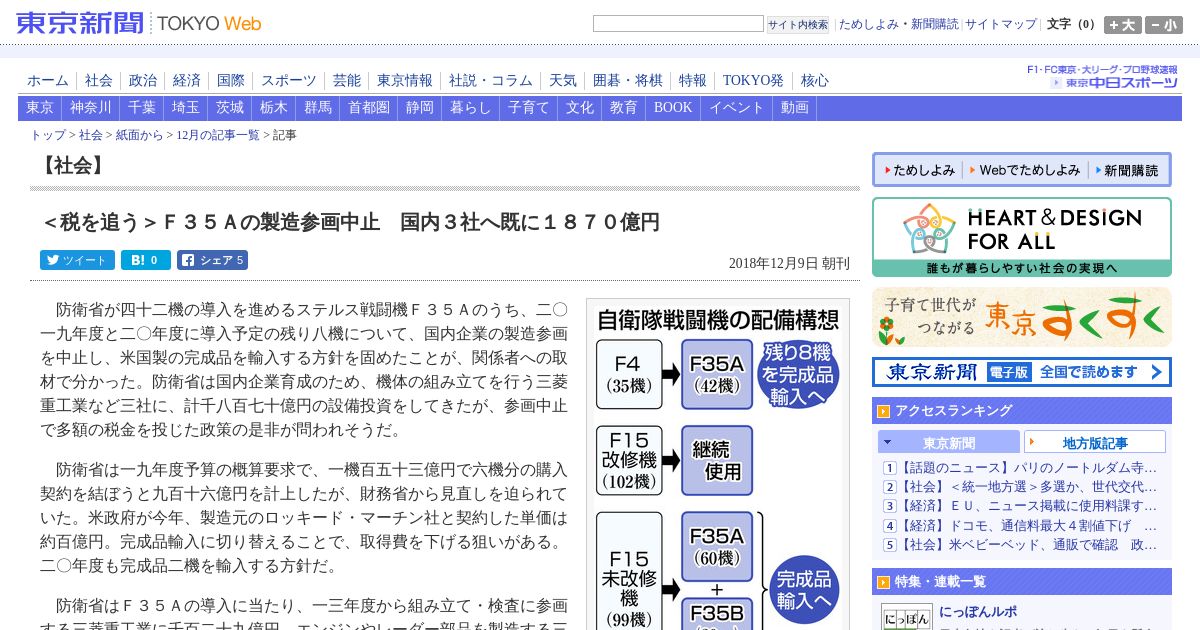Open the 天気 menu item

(x=563, y=81)
